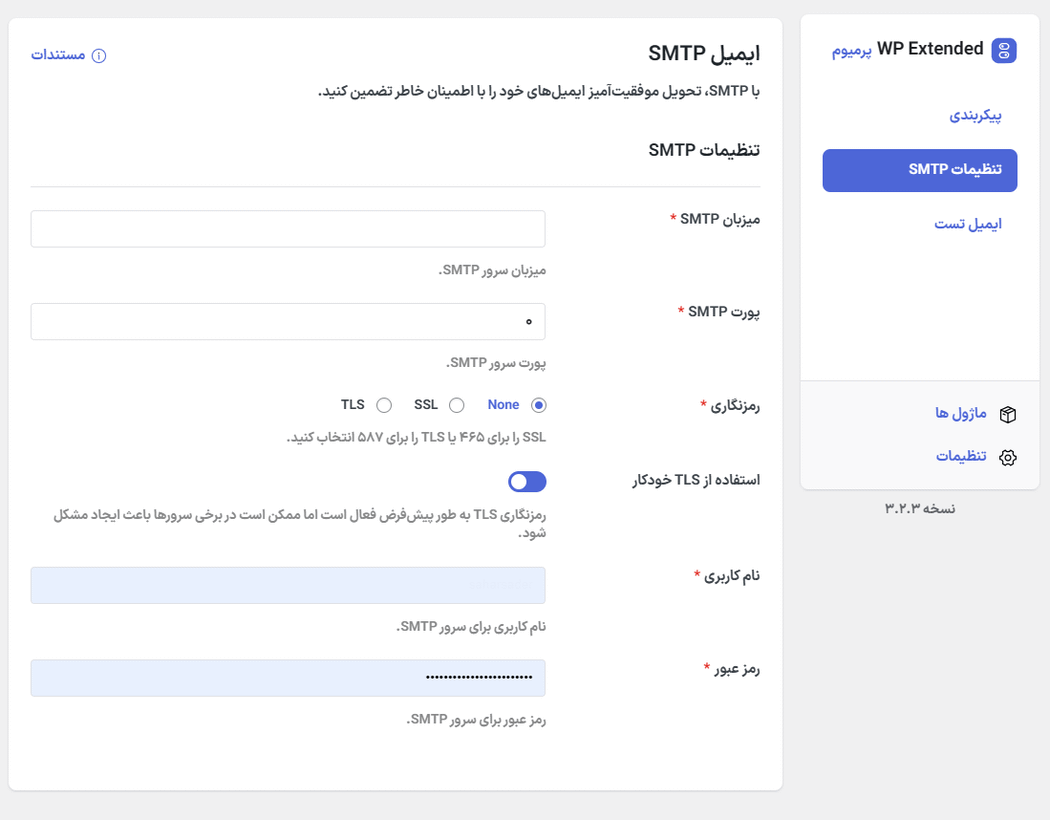
Task: Disable the automatic TLS toggle switch
Action: pyautogui.click(x=527, y=482)
